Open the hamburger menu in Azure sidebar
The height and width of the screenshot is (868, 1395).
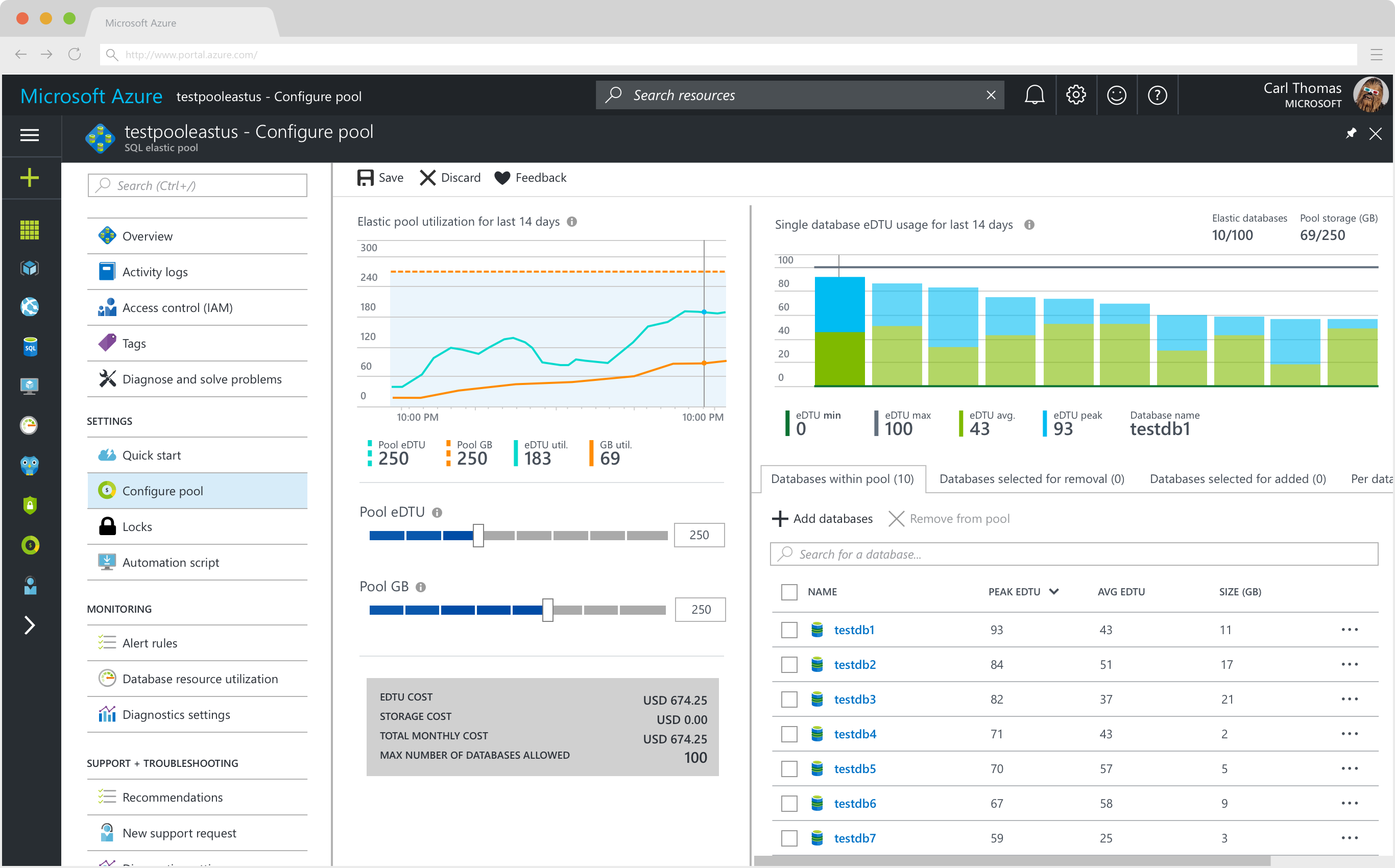click(x=29, y=135)
